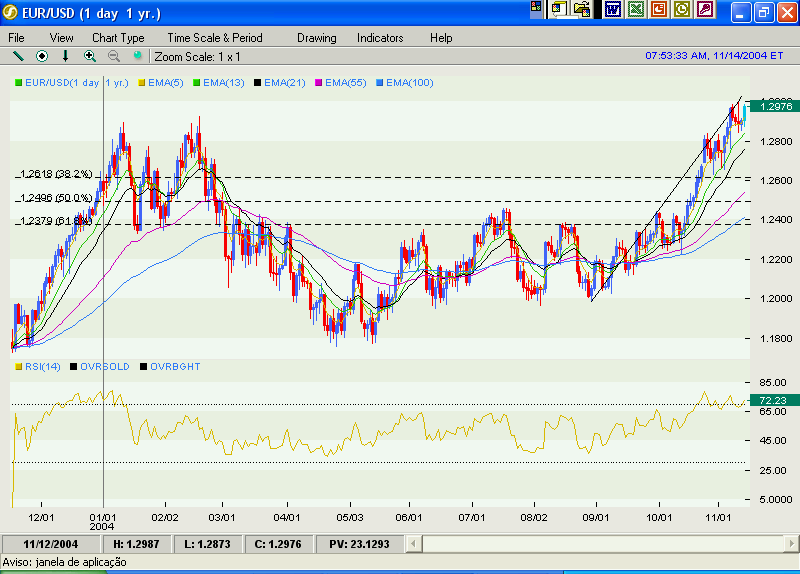Select the trend line drawing tool
This screenshot has width=800, height=574.
point(17,57)
